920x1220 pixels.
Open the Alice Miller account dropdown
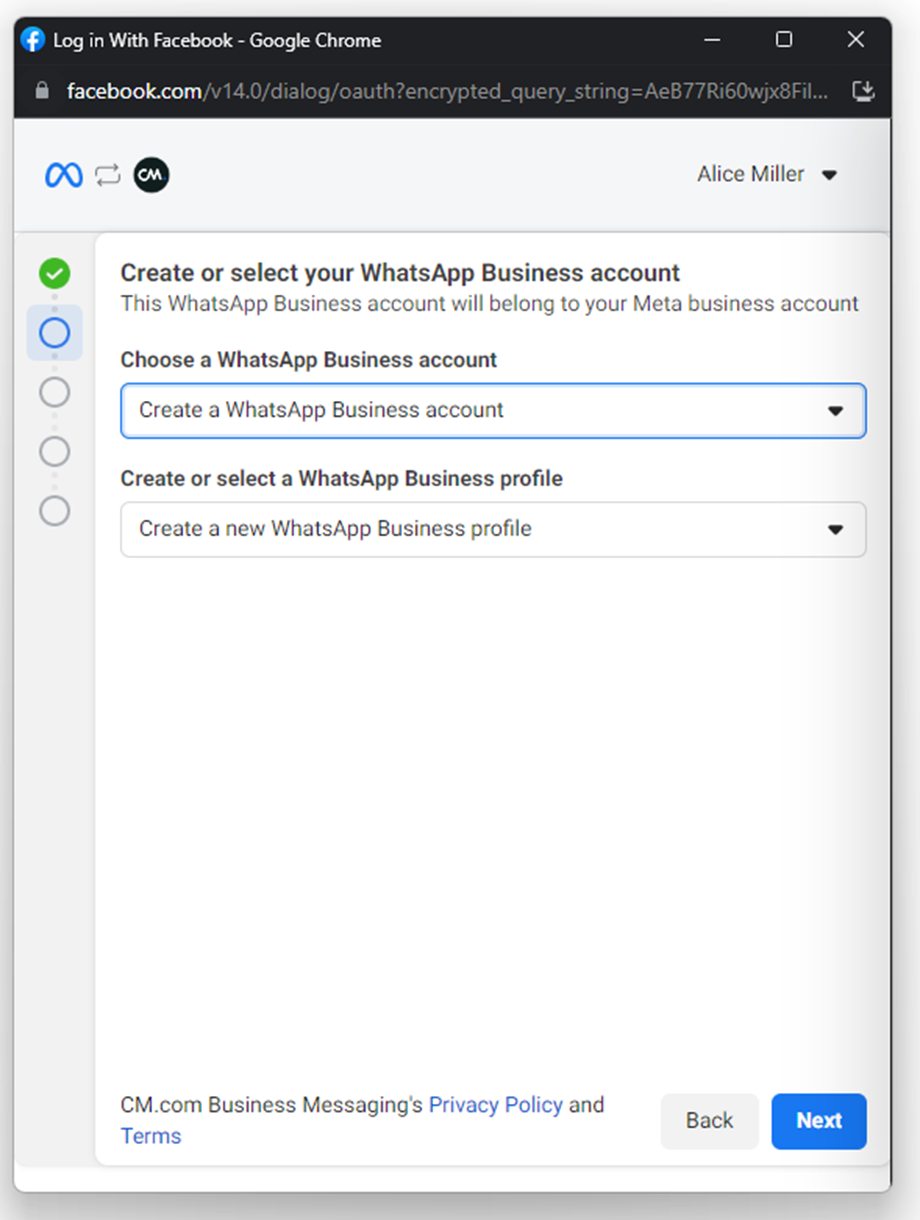point(766,175)
